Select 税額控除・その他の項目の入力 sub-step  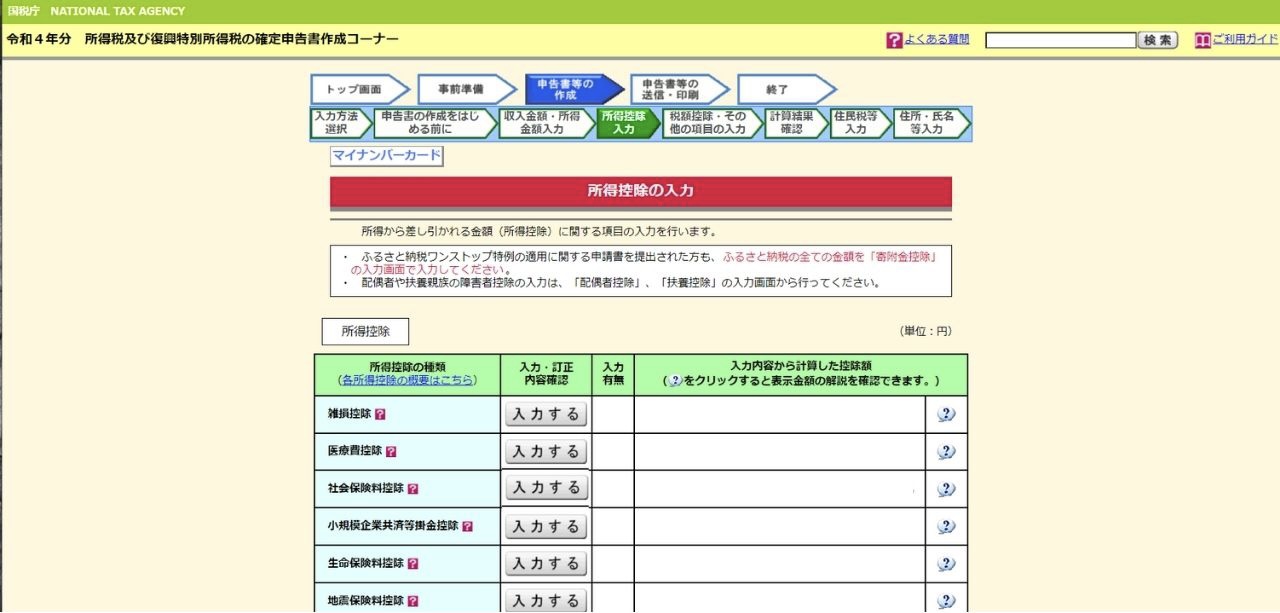(711, 123)
